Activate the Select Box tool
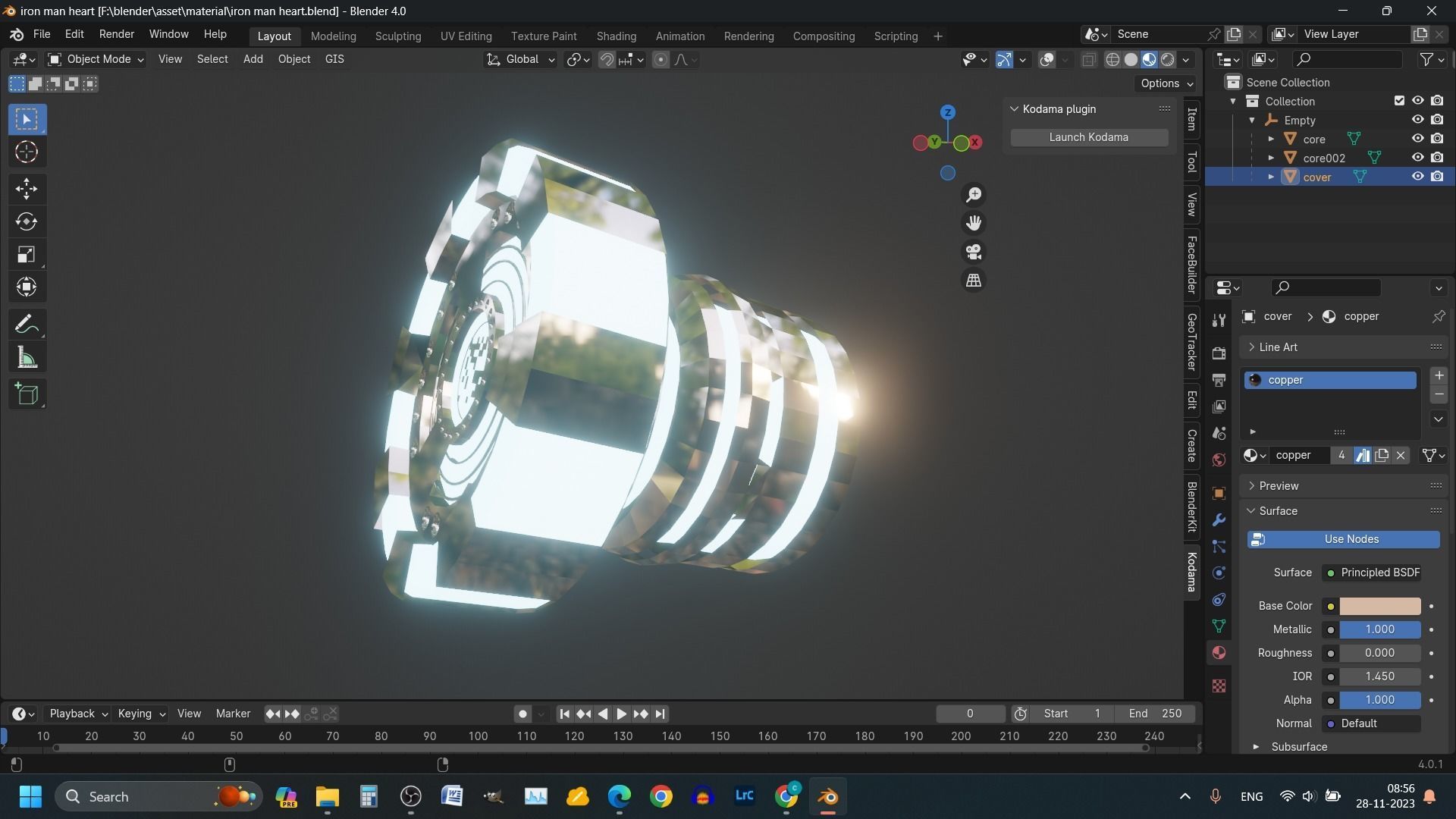1456x819 pixels. coord(27,119)
